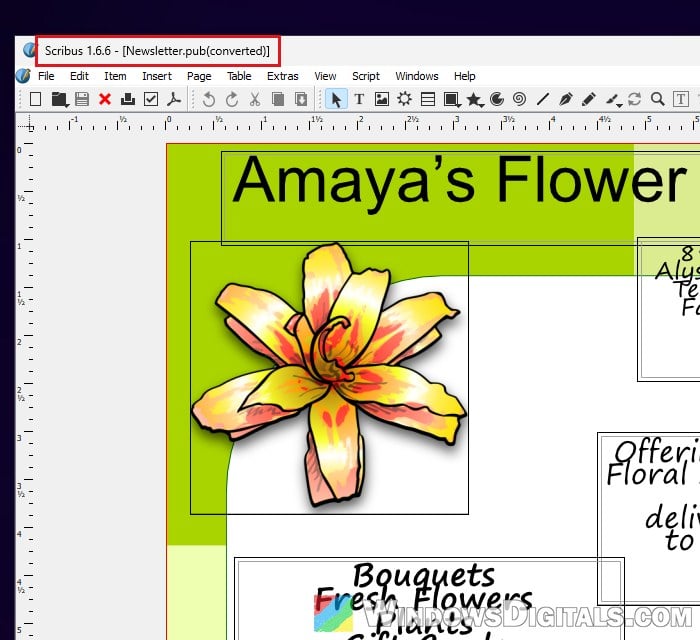The width and height of the screenshot is (700, 640).
Task: Select the lily flower image frame
Action: point(329,378)
